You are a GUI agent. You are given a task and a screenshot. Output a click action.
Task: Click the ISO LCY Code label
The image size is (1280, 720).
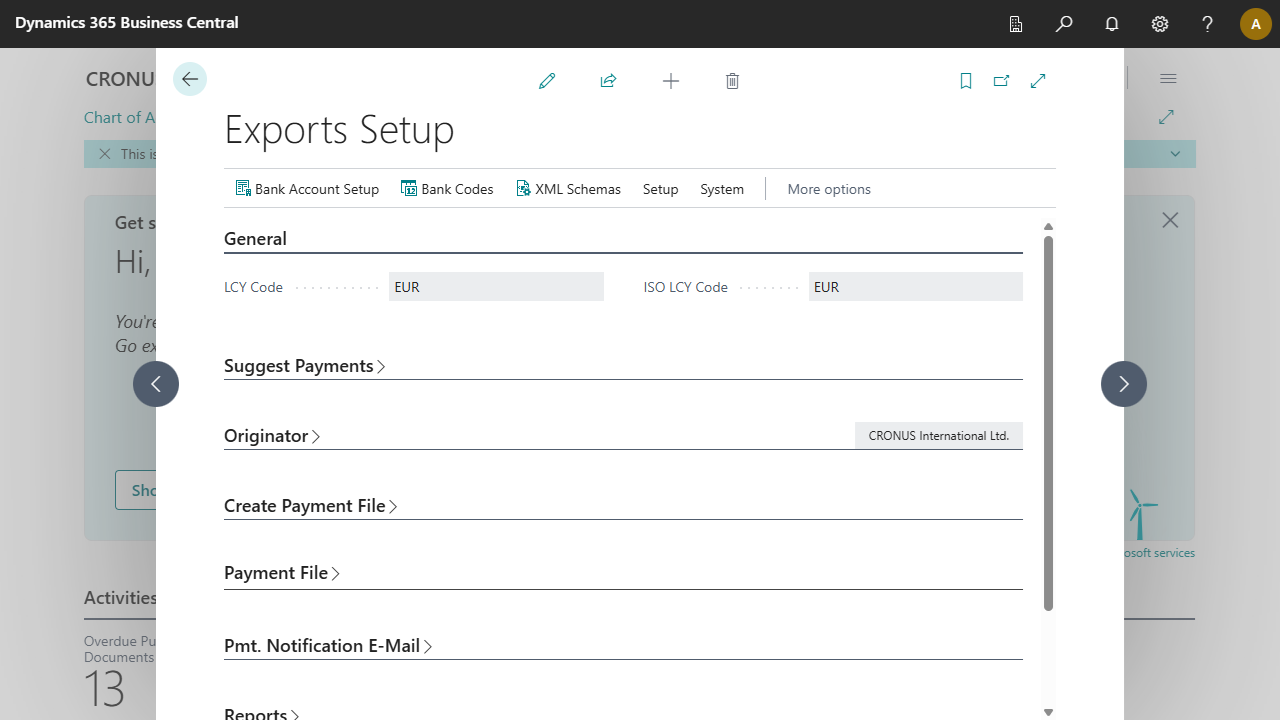click(685, 287)
